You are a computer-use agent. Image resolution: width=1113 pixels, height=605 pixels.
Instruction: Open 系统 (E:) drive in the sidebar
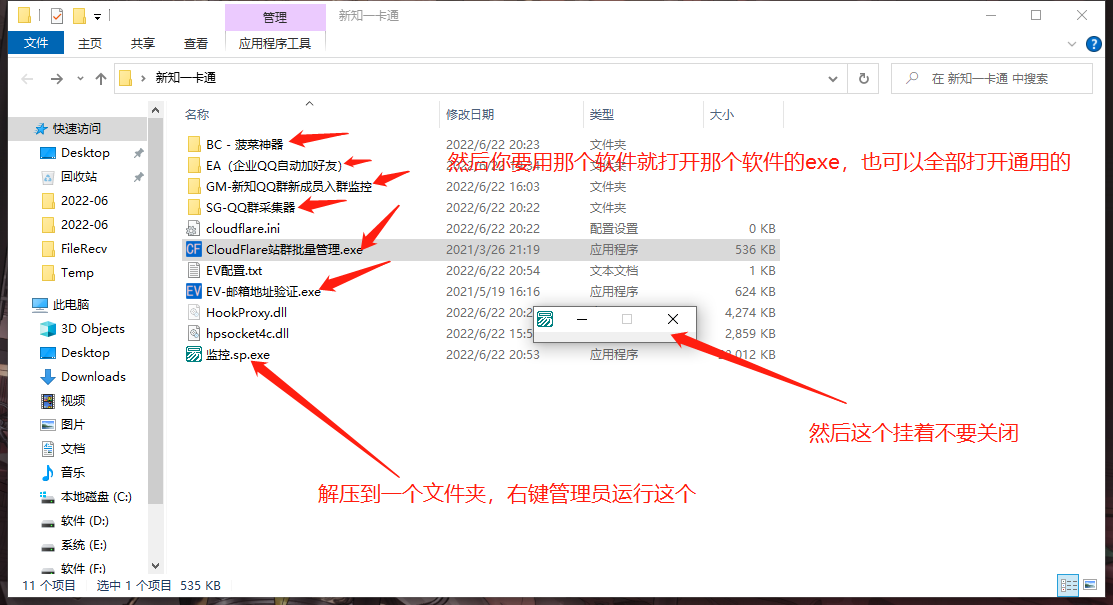pyautogui.click(x=84, y=545)
